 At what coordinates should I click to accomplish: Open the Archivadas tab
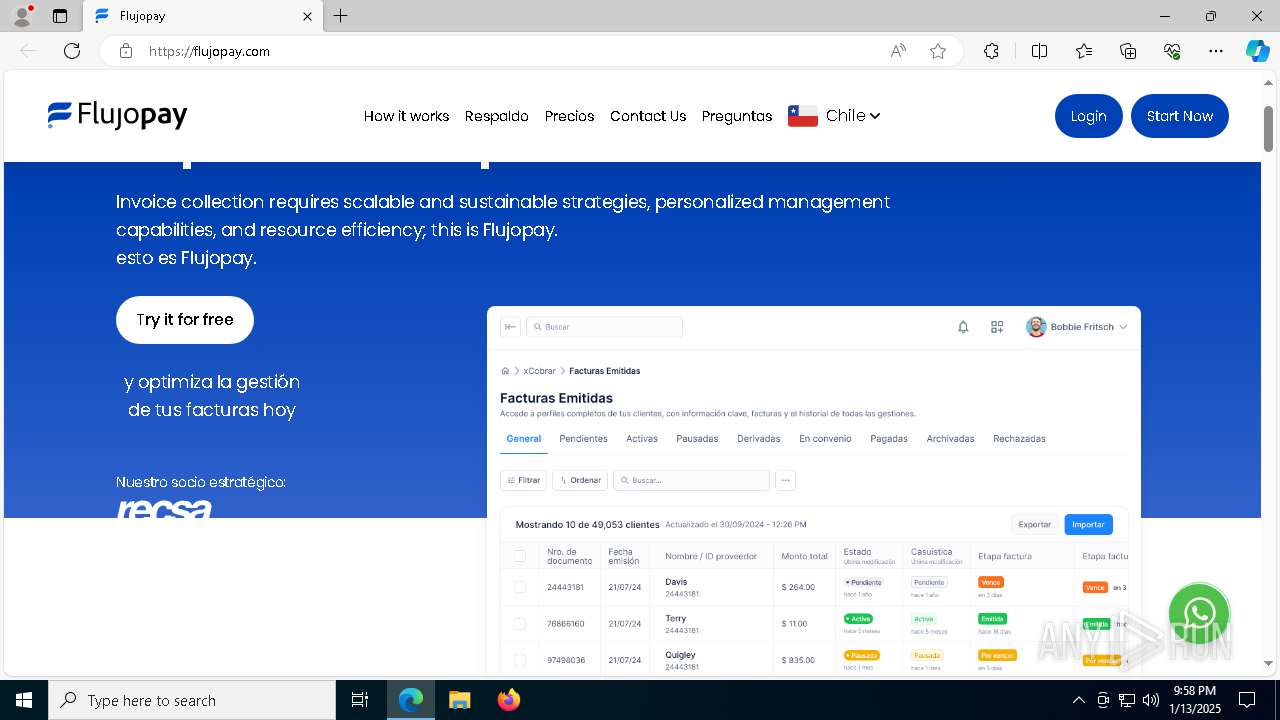pyautogui.click(x=950, y=439)
